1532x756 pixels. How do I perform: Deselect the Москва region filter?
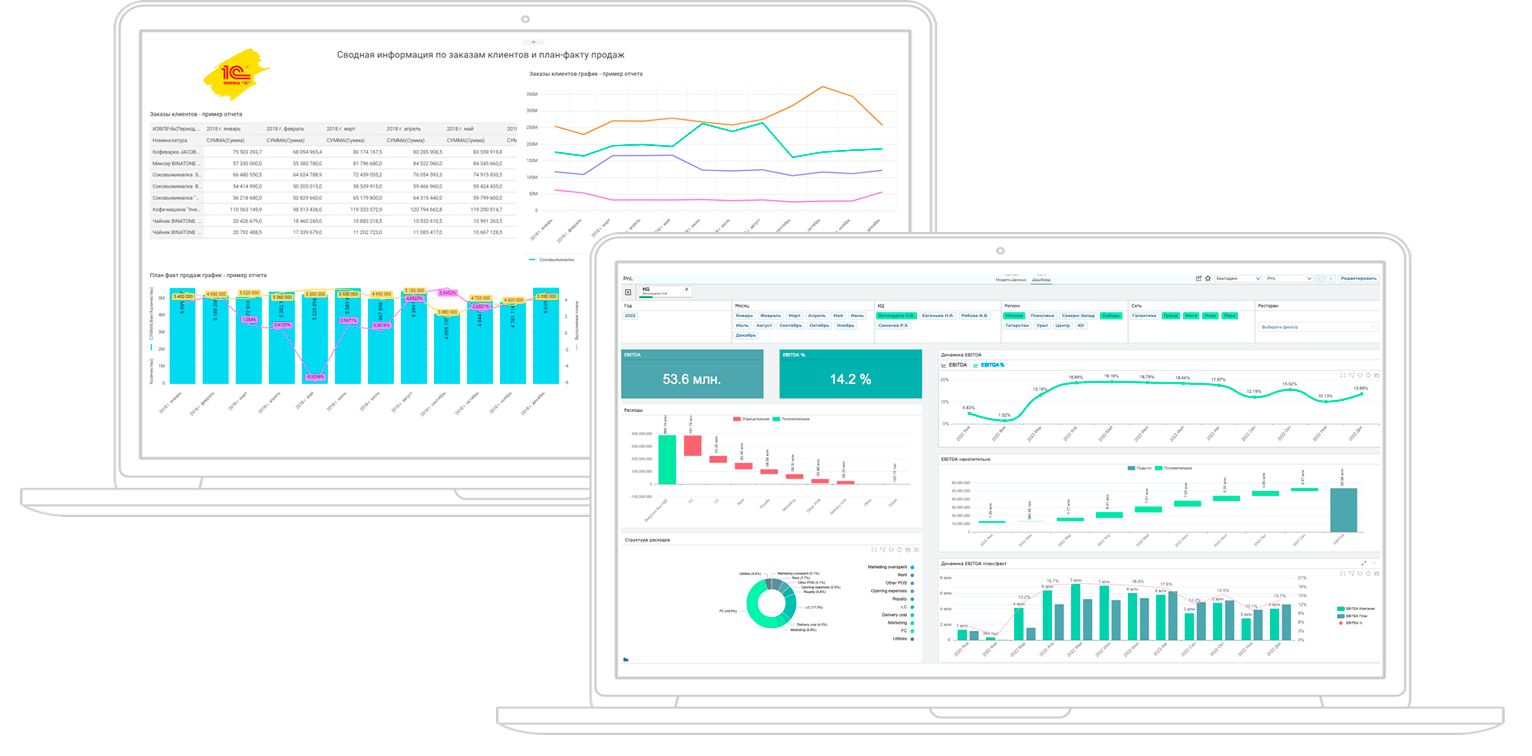click(1014, 316)
